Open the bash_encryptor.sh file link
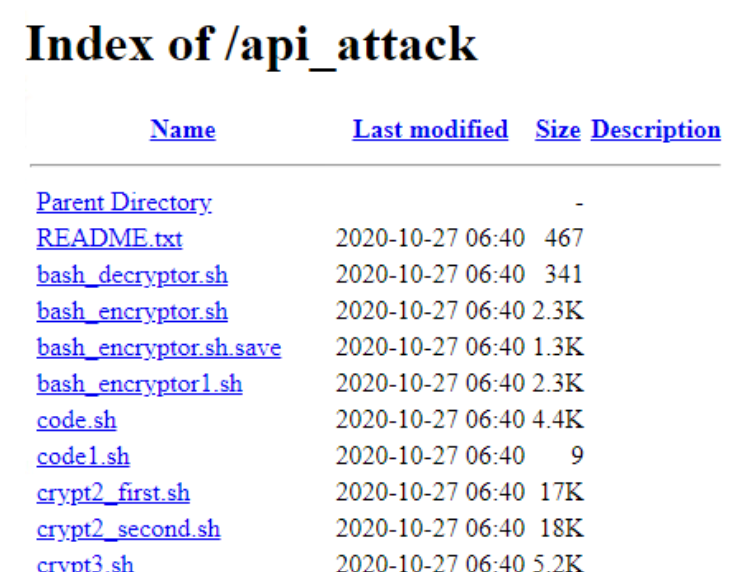Image resolution: width=733 pixels, height=572 pixels. point(132,312)
